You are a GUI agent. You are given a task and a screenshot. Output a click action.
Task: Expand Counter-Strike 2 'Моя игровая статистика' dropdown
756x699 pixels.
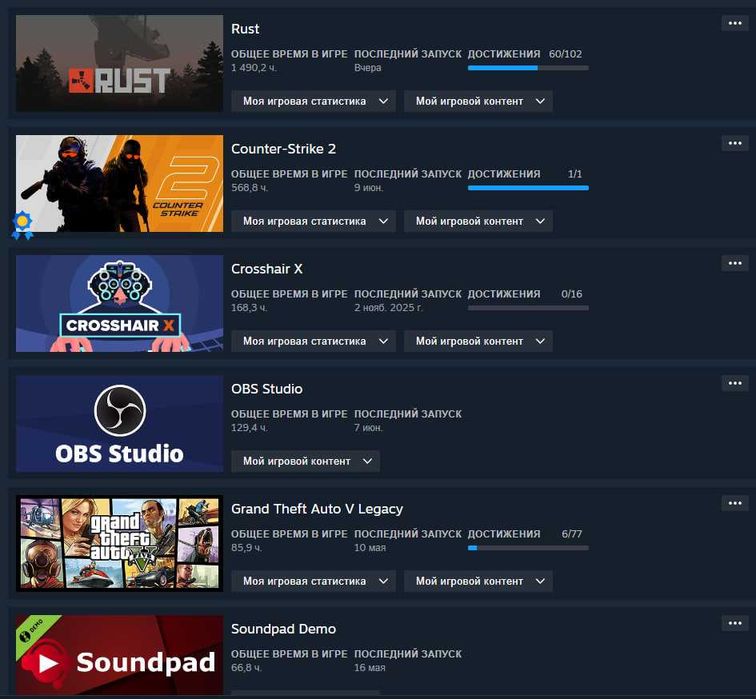(313, 221)
